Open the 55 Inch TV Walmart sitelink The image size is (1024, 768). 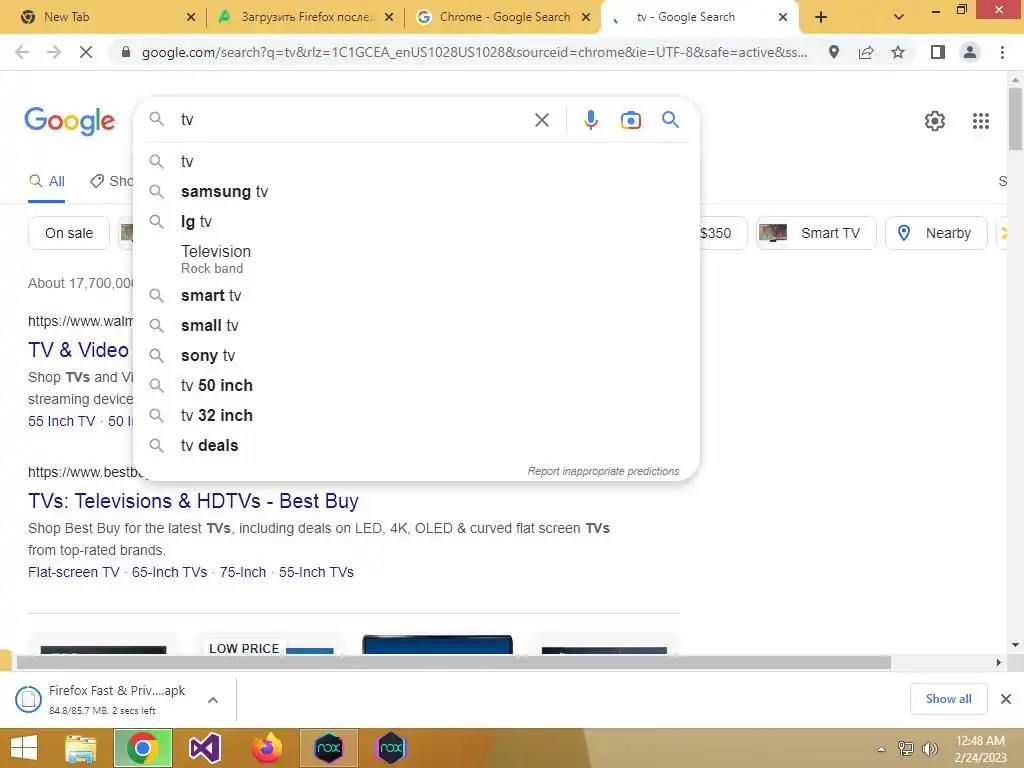61,421
